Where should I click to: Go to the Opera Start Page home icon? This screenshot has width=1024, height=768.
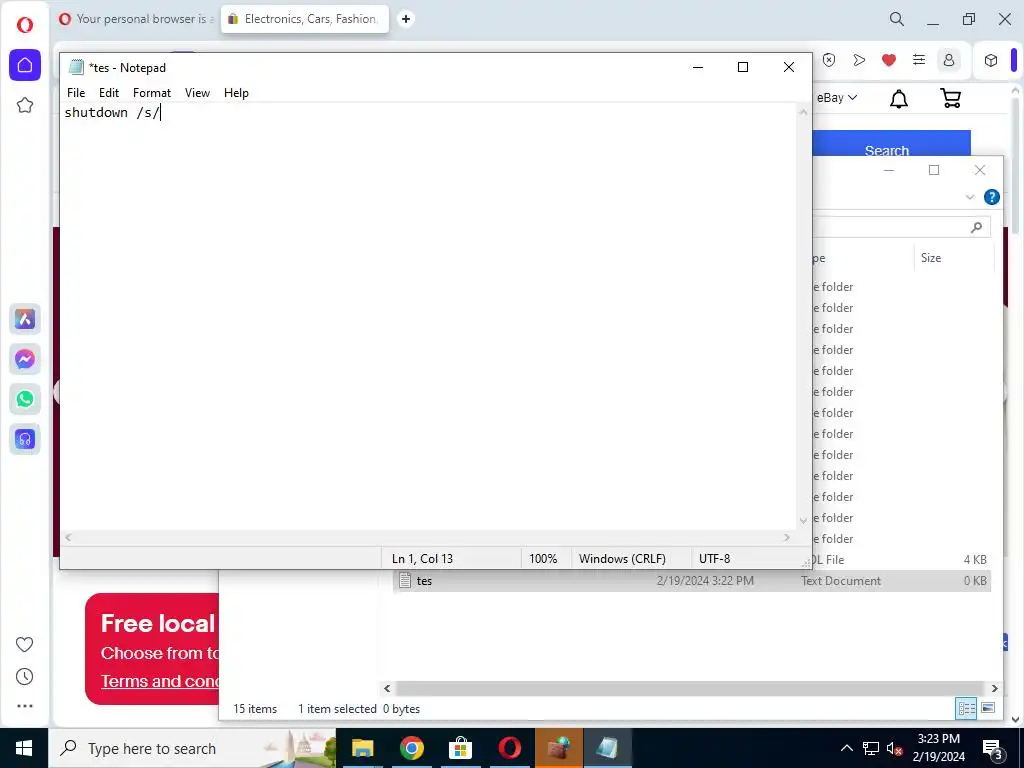coord(25,65)
